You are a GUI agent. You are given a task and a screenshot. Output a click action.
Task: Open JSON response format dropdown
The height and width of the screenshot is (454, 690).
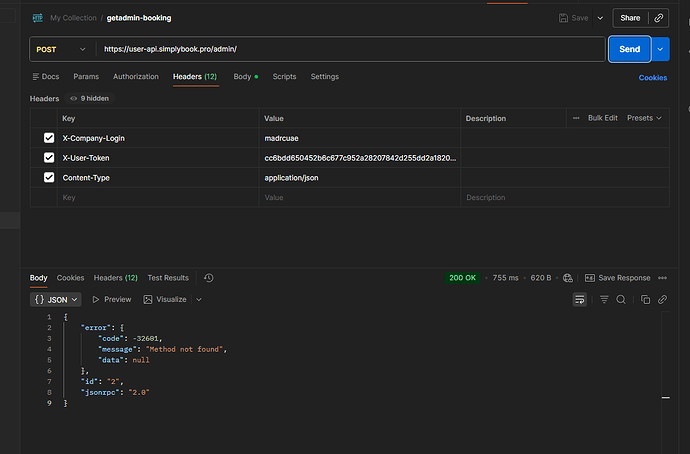pyautogui.click(x=57, y=299)
